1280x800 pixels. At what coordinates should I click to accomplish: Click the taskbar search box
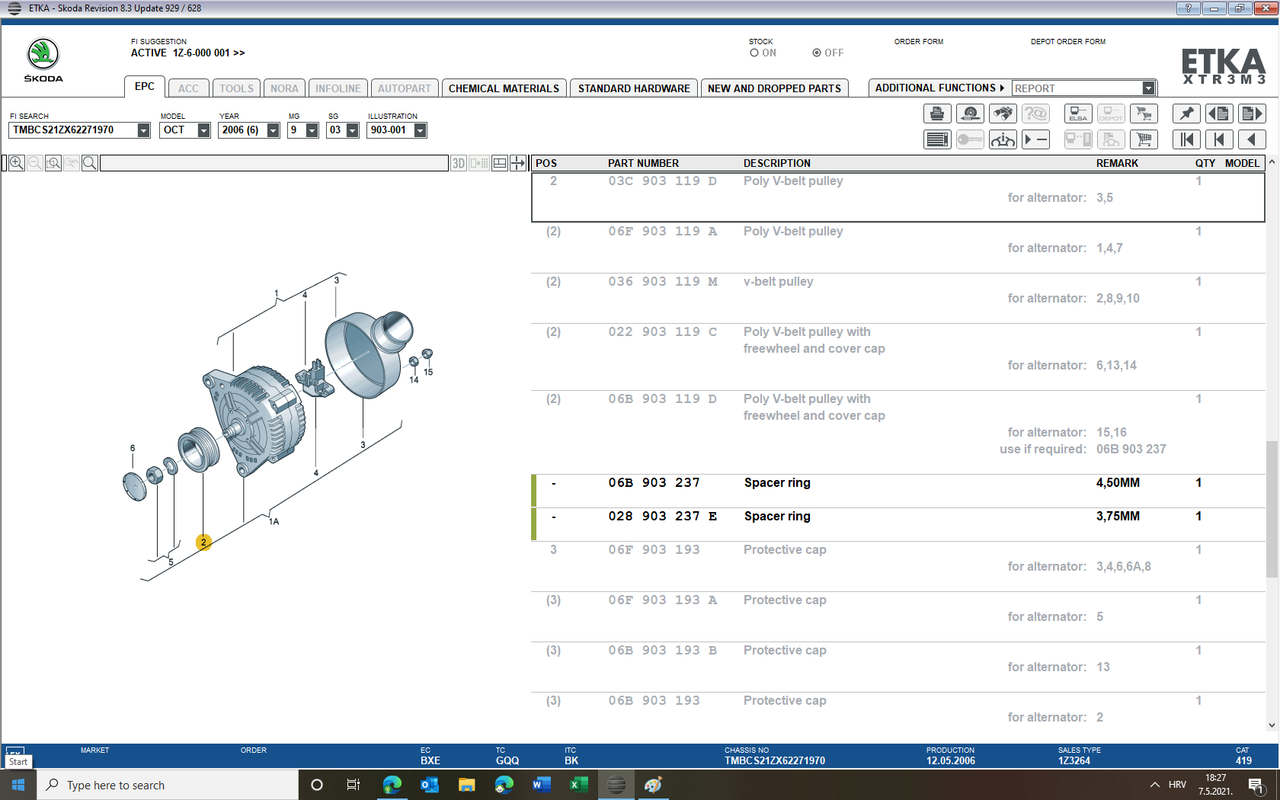point(168,785)
